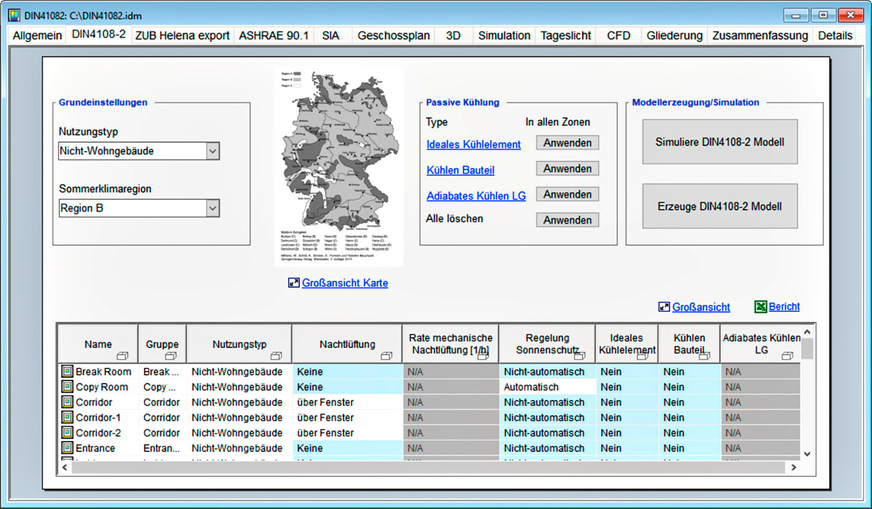Image resolution: width=872 pixels, height=509 pixels.
Task: Click the Break Room zone icon
Action: 67,372
